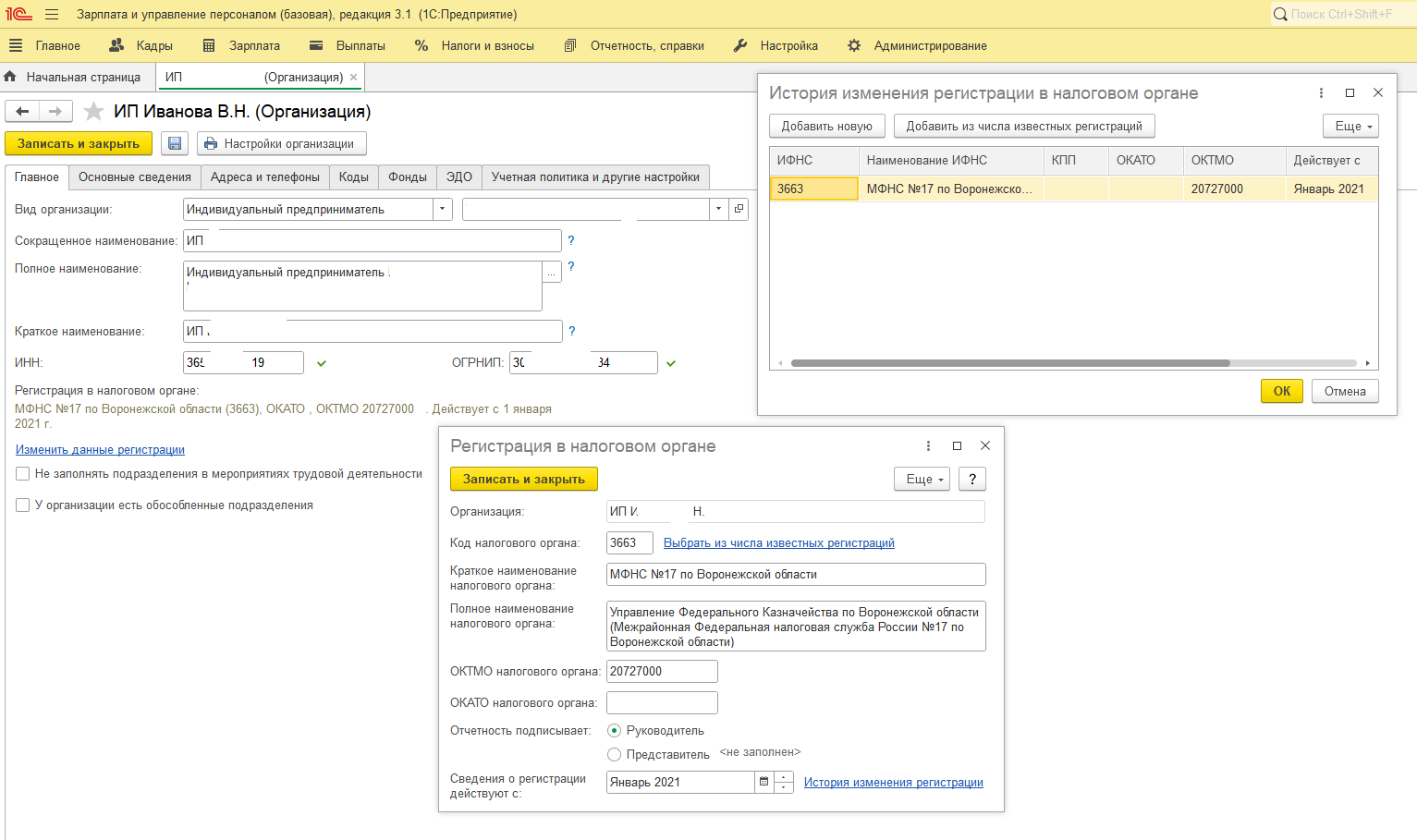This screenshot has height=840, width=1417.
Task: Click ellipsis button beside full name field
Action: click(x=551, y=273)
